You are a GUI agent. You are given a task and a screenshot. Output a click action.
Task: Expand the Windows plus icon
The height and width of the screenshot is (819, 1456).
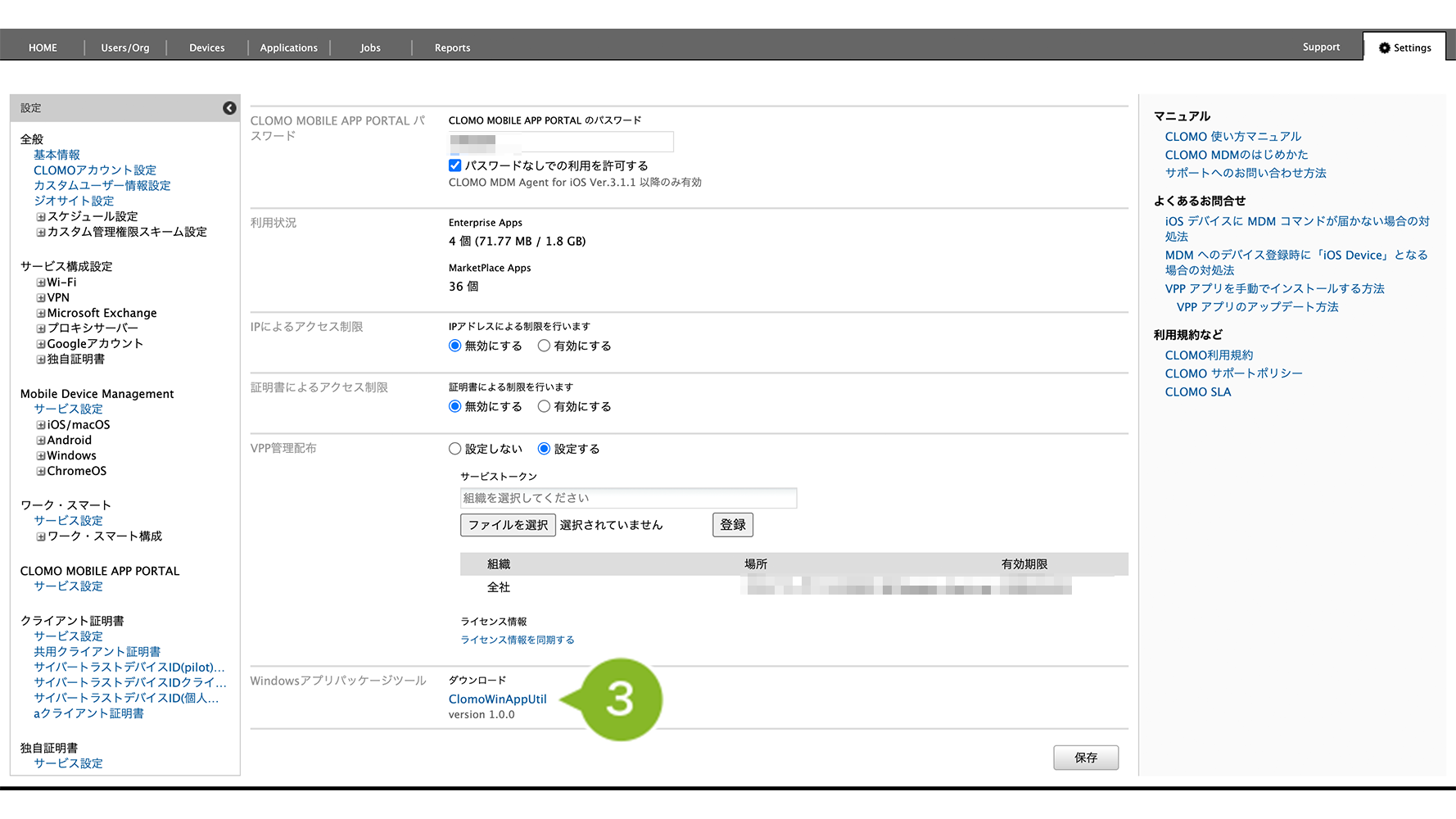(40, 456)
